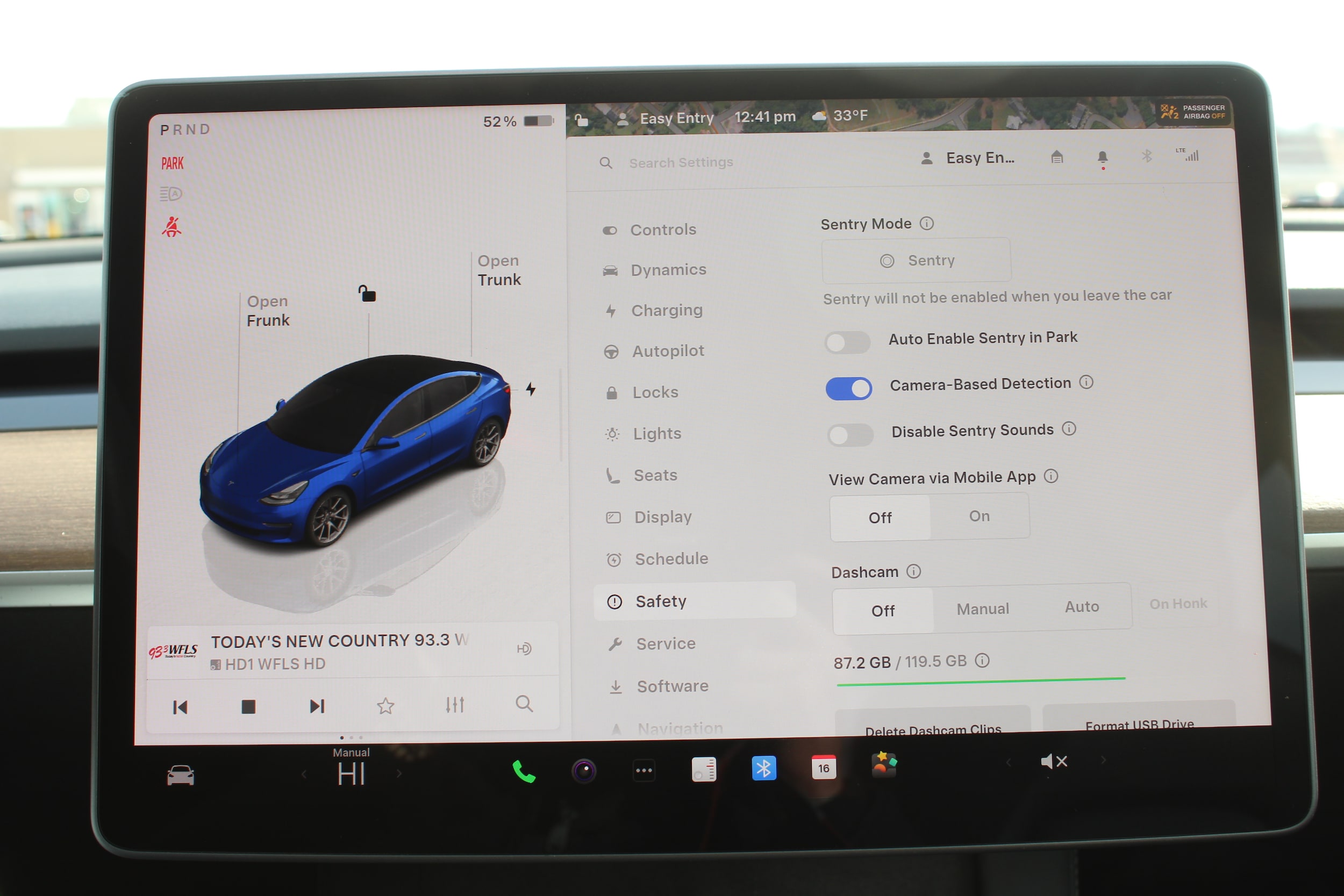
Task: Open the phone app icon
Action: pos(524,772)
